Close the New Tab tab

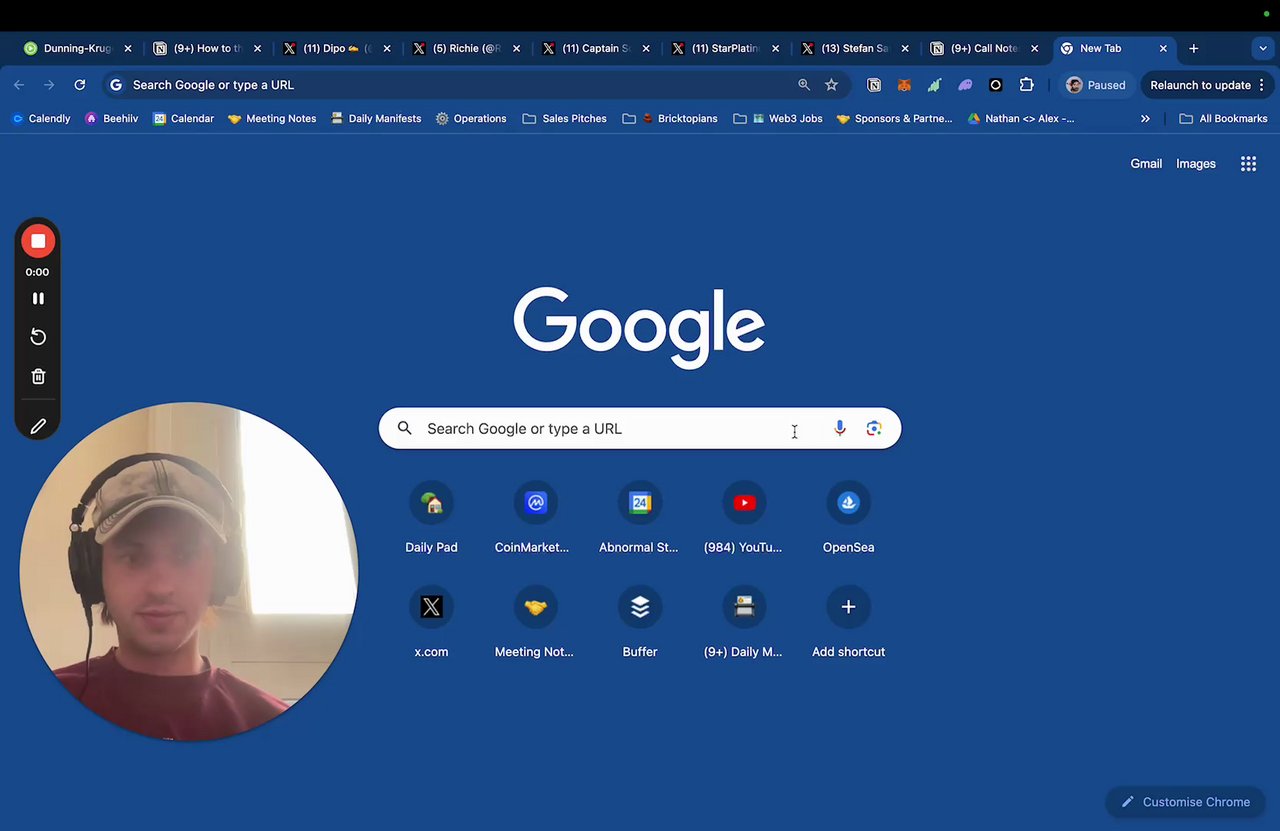pyautogui.click(x=1163, y=48)
